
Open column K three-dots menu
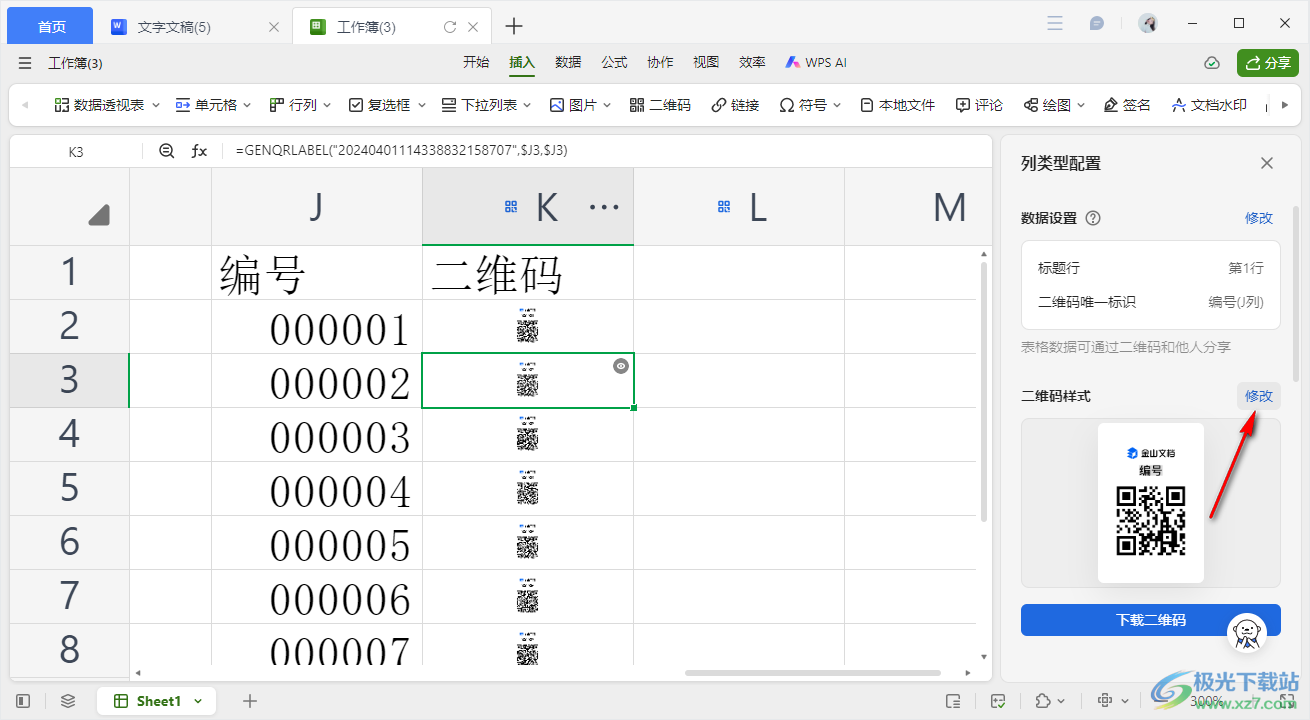604,207
